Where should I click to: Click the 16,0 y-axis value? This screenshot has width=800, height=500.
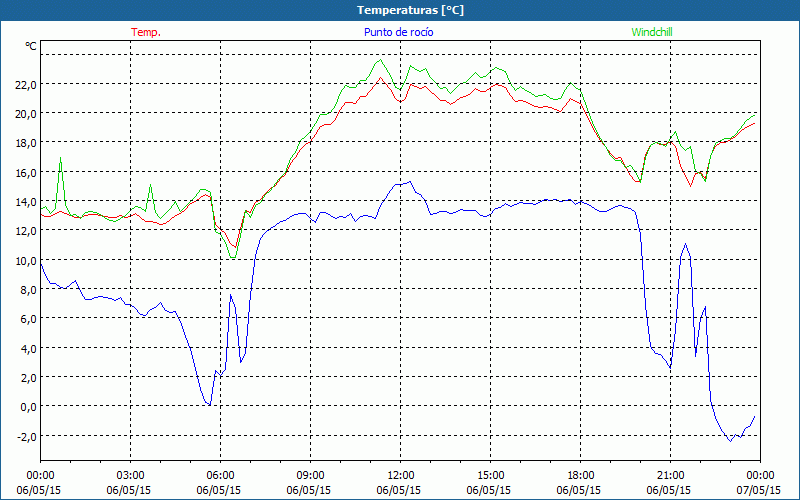point(26,172)
